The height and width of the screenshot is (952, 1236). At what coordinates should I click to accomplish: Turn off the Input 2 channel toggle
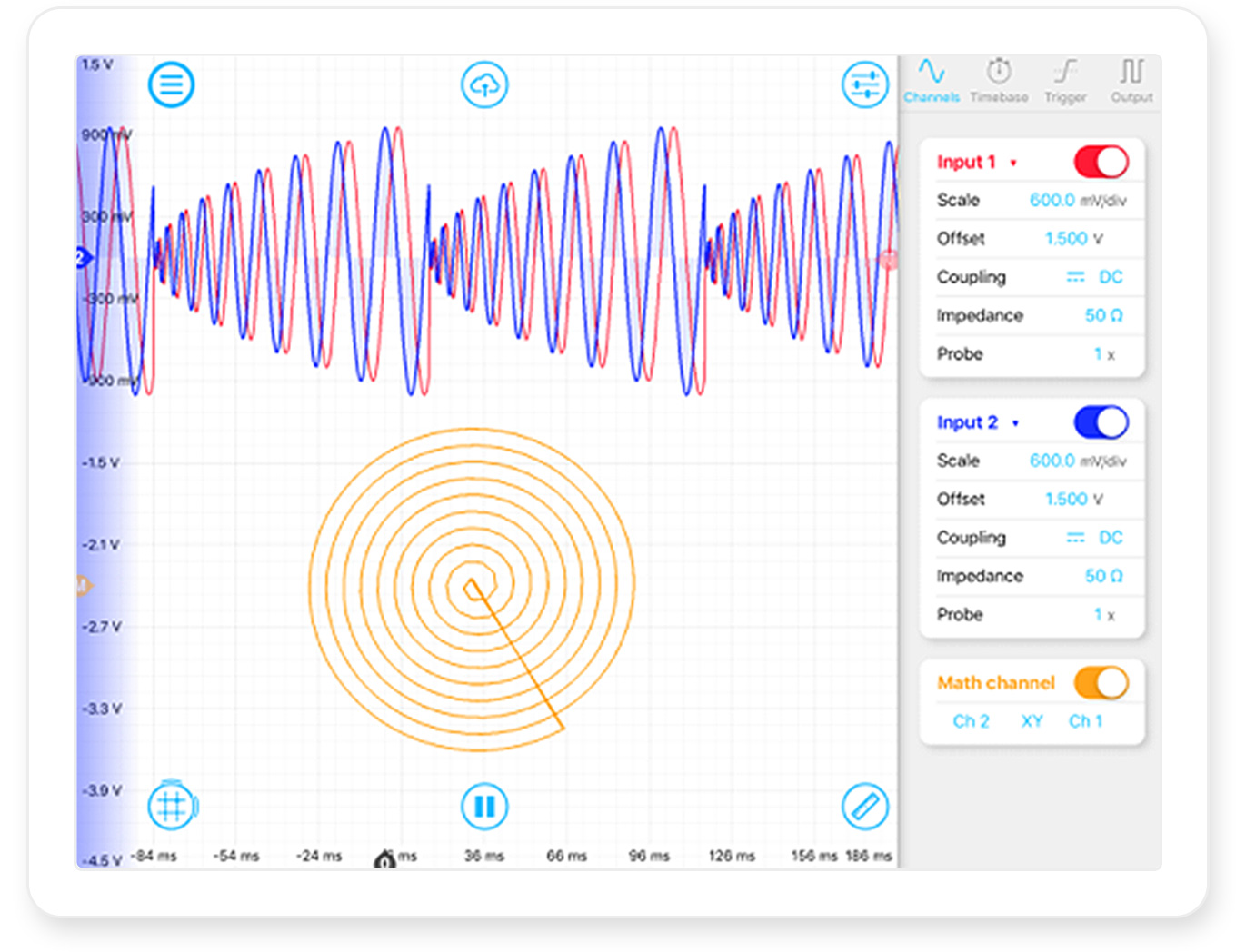pyautogui.click(x=1101, y=422)
